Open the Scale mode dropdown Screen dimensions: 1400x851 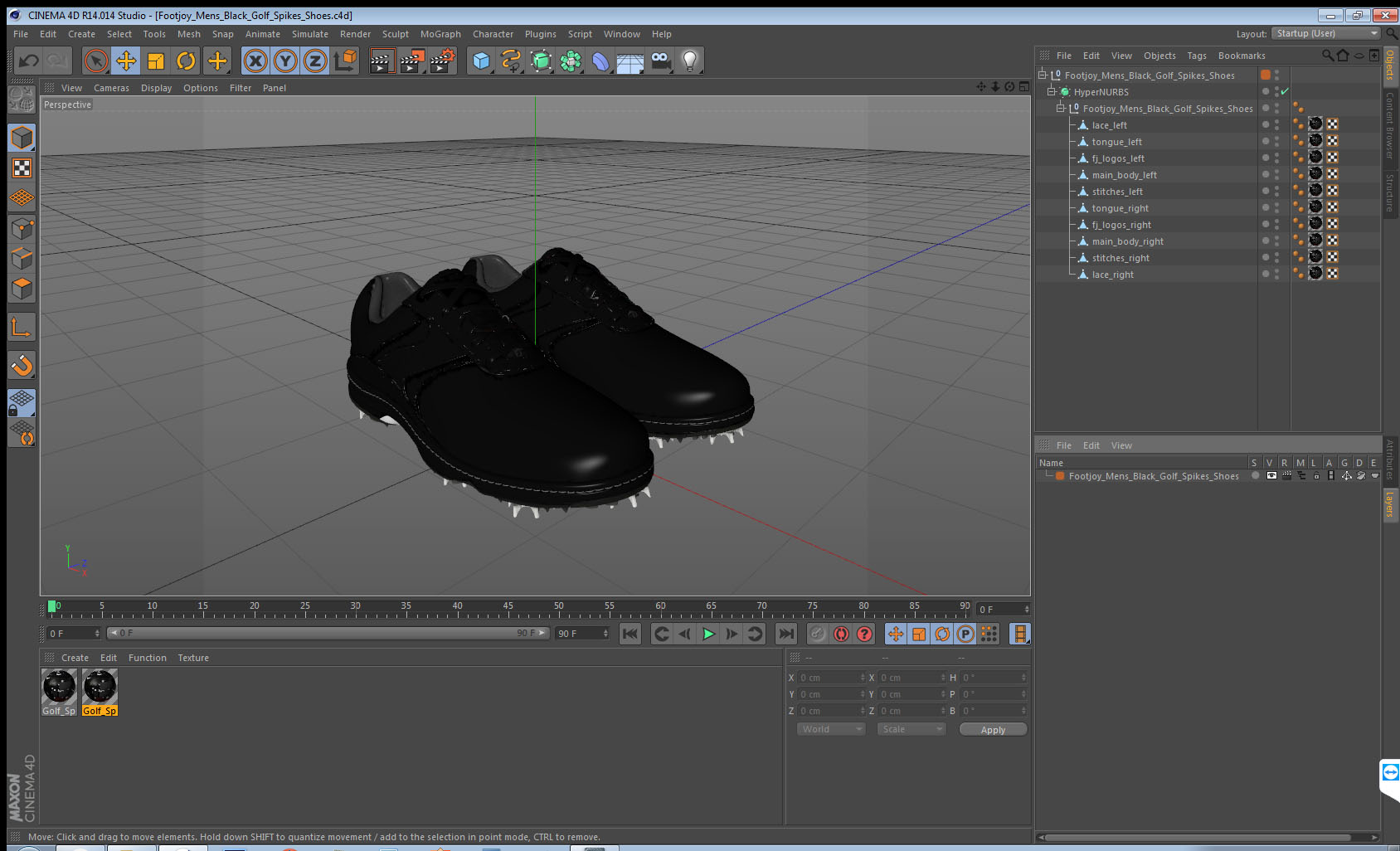[x=911, y=729]
